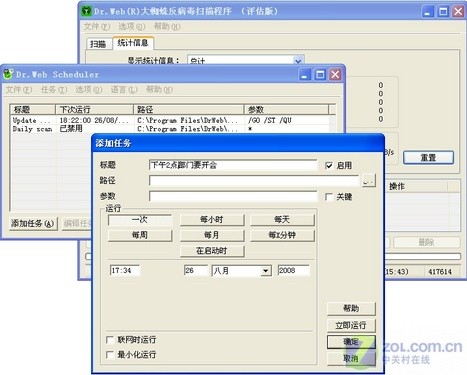
Task: Open 帮助 menu in Dr.Web Scheduler
Action: (x=159, y=89)
